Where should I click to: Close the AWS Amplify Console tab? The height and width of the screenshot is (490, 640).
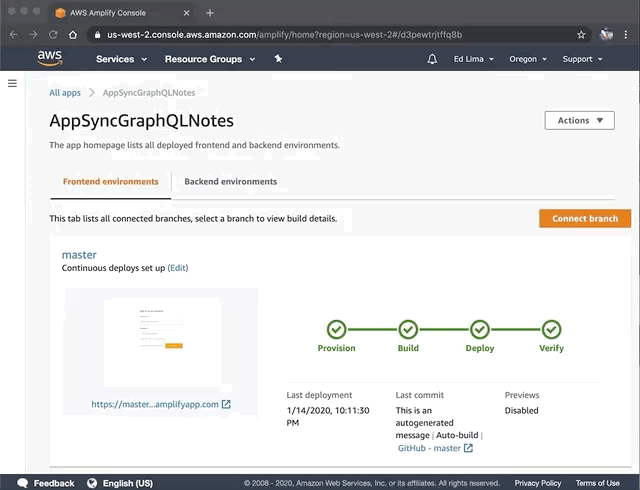coord(187,13)
